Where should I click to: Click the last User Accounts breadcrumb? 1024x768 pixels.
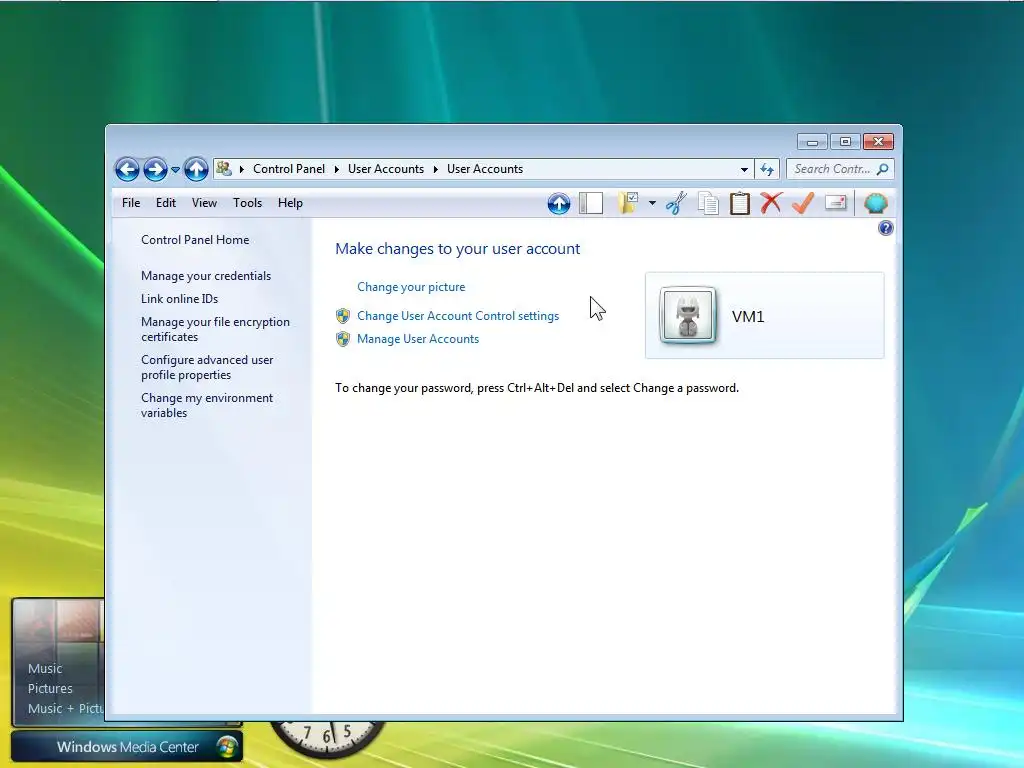click(x=485, y=168)
